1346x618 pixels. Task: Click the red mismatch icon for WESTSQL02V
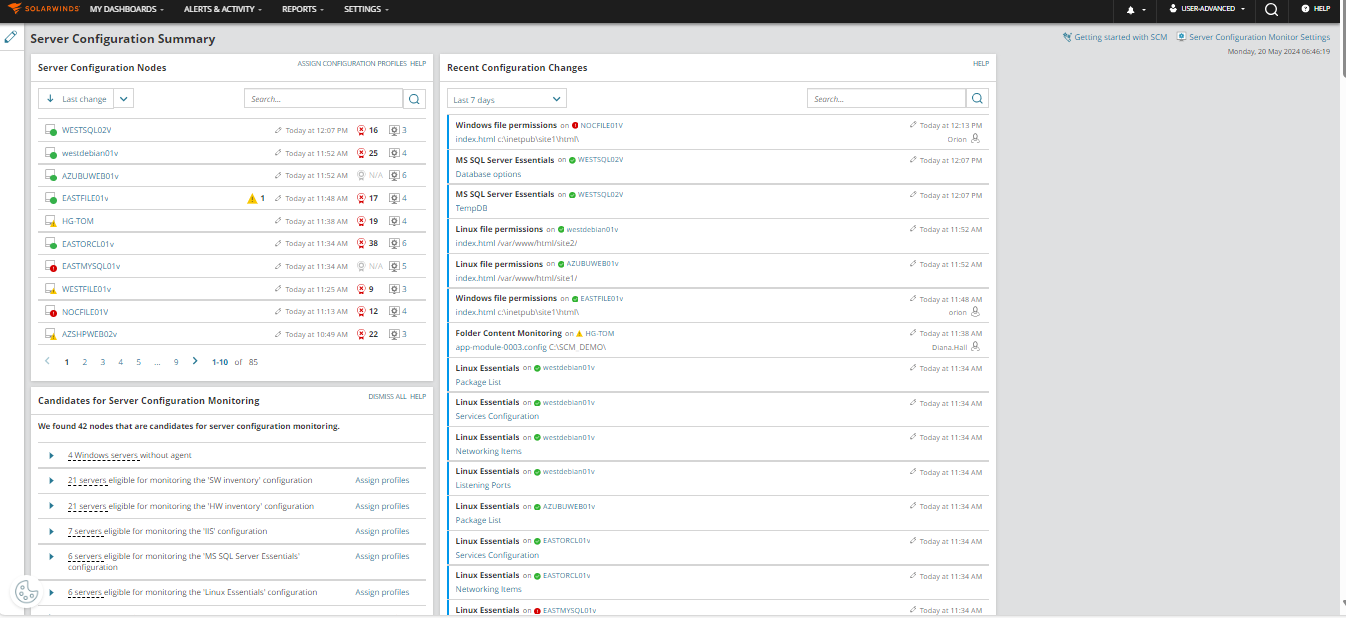(361, 130)
